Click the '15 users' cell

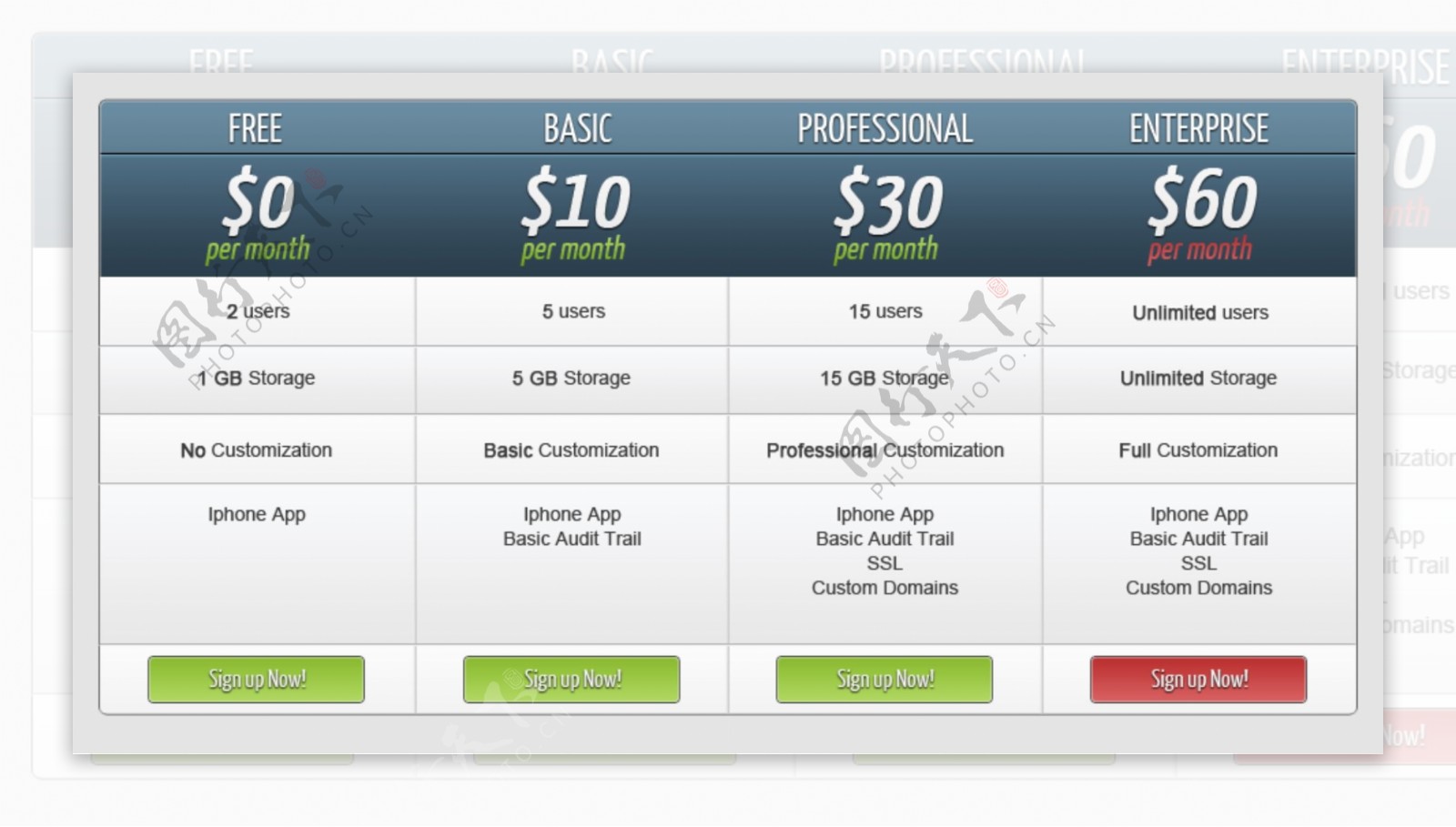tap(885, 311)
